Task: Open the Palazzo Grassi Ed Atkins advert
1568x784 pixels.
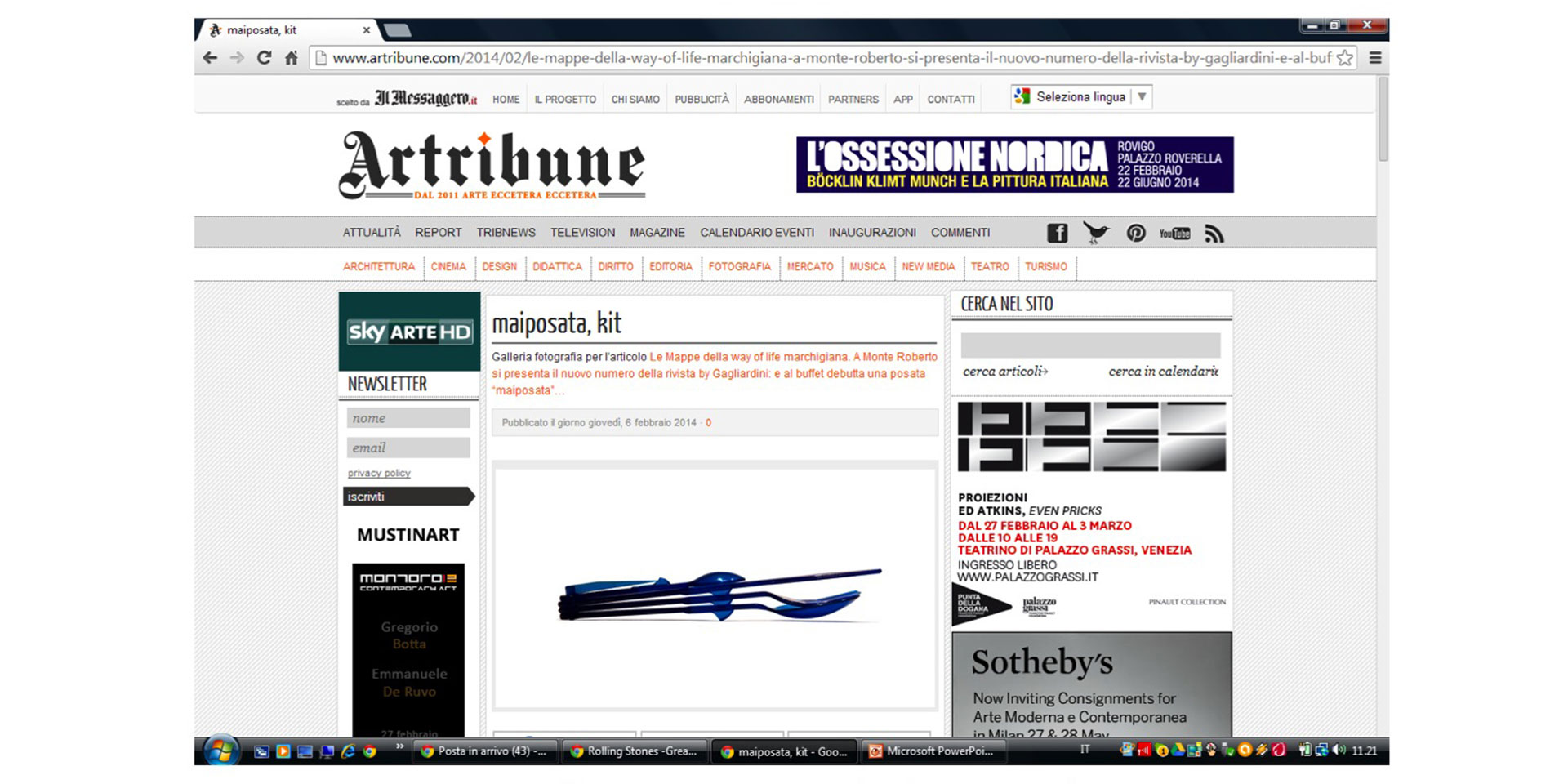Action: tap(1092, 513)
